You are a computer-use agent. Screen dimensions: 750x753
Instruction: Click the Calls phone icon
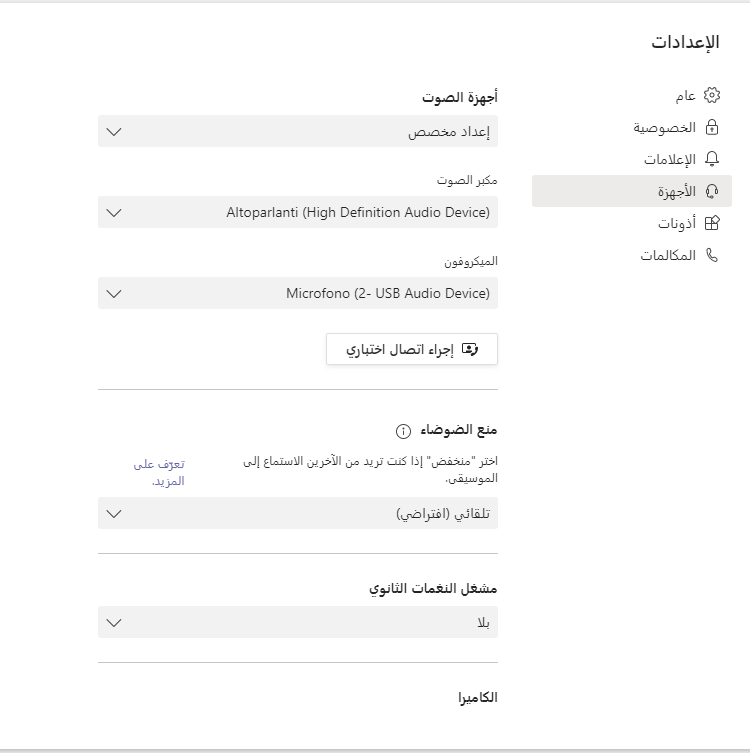coord(712,256)
